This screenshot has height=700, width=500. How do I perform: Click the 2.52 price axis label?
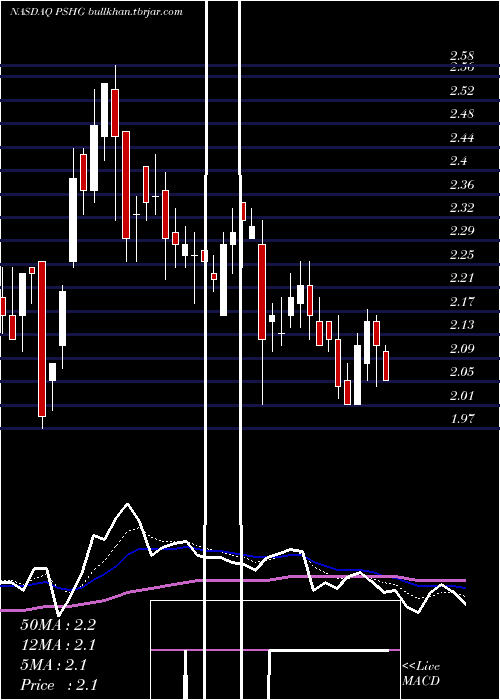[x=462, y=91]
